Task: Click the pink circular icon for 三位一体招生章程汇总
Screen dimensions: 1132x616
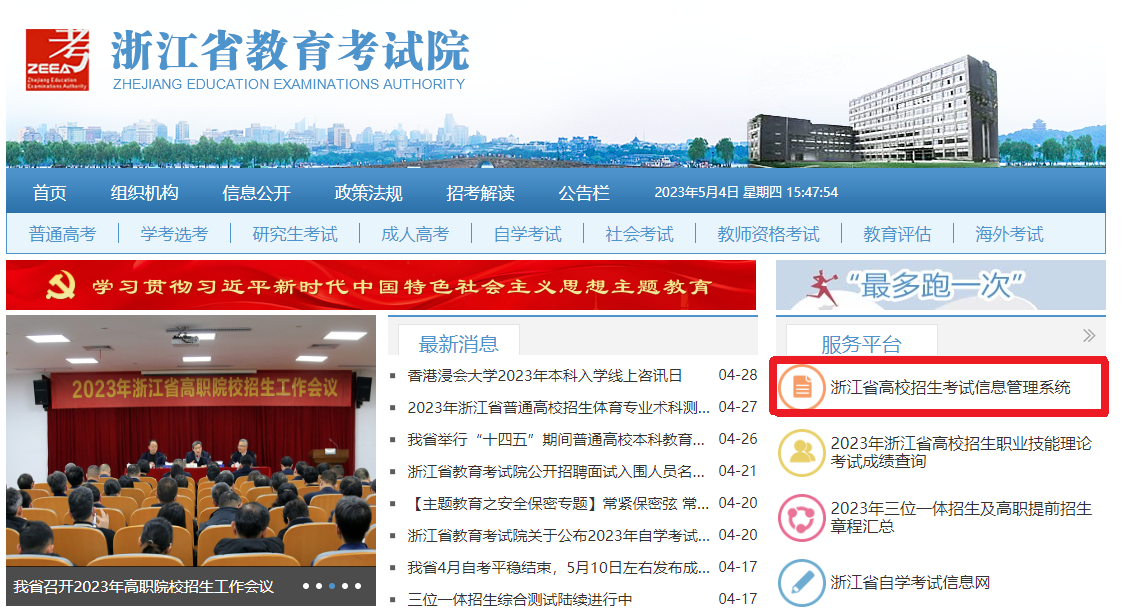Action: point(801,517)
